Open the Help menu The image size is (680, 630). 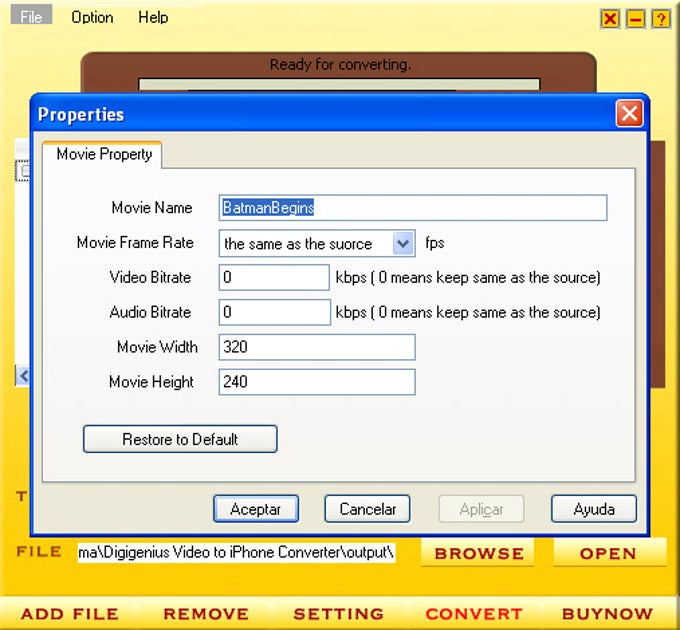pyautogui.click(x=153, y=17)
